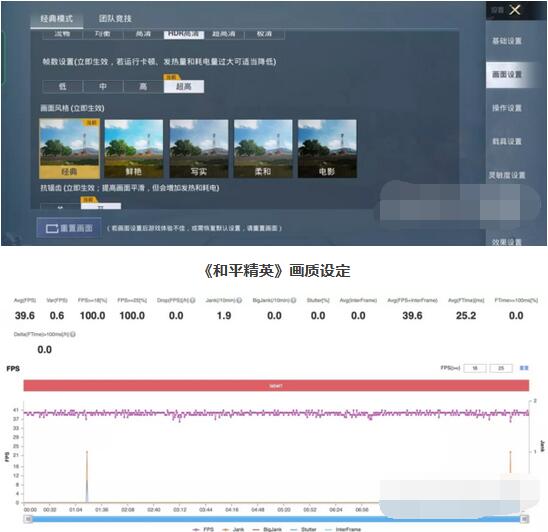Viewport: 548px width, 532px height.
Task: Click the info icon next to Delta(FTime)
Action: pos(73,334)
